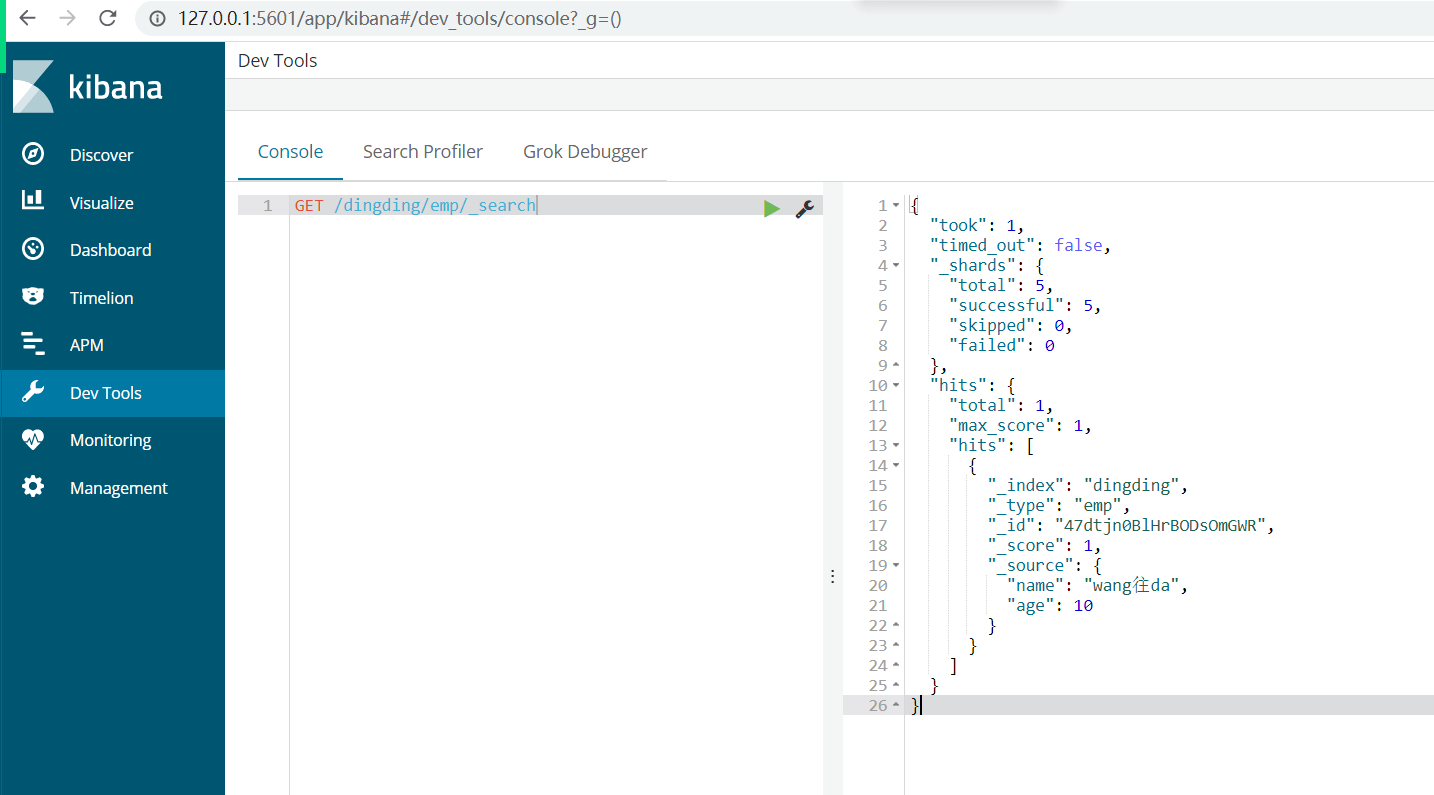Viewport: 1434px width, 795px height.
Task: Click the Management gear icon
Action: coord(33,487)
